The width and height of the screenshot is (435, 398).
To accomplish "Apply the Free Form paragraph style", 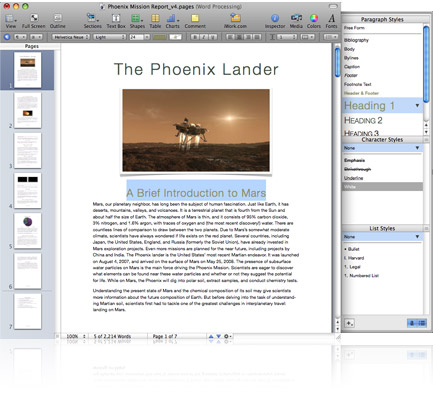I will tap(354, 28).
